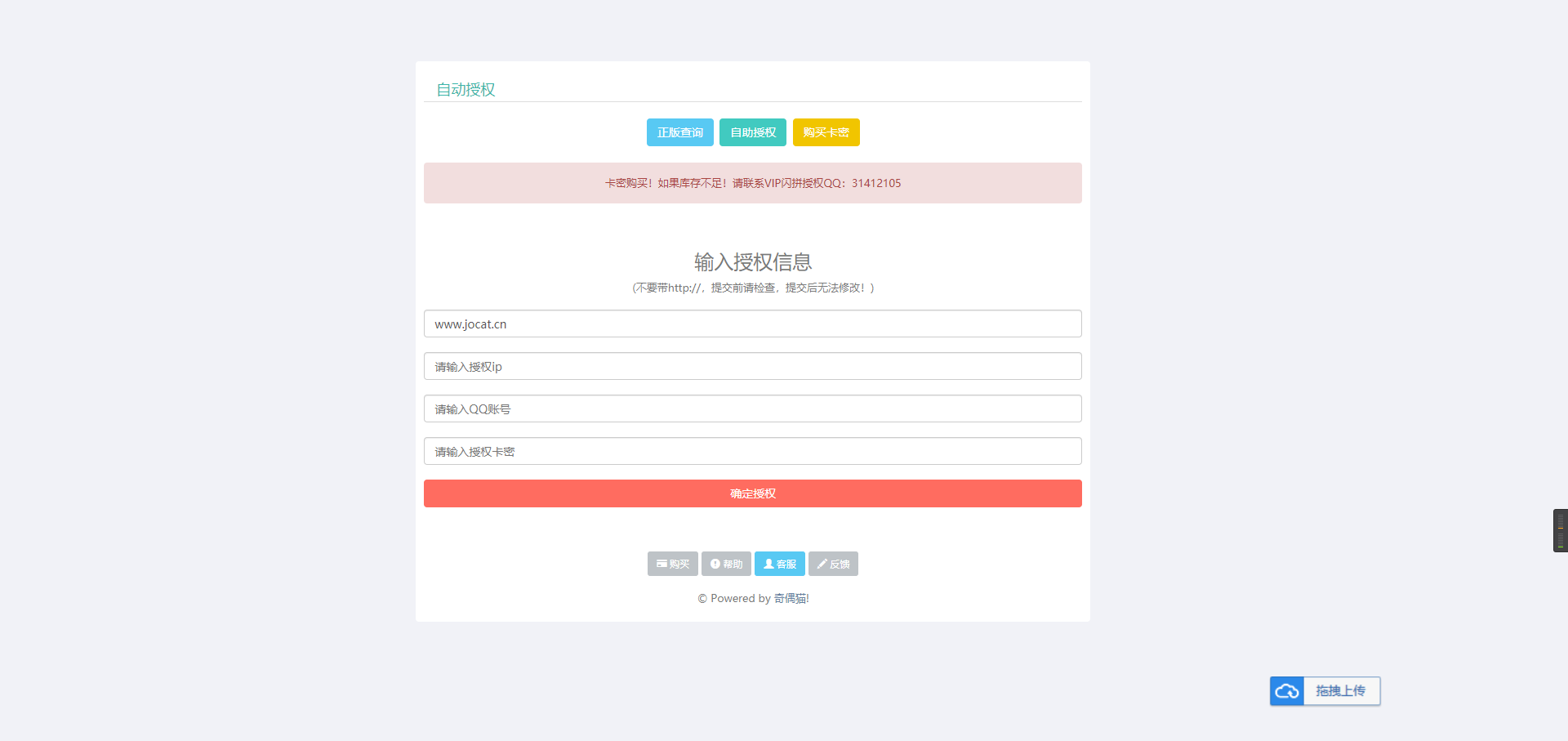Click the pink 卡密购买 notice banner
The image size is (1568, 741).
[x=752, y=183]
